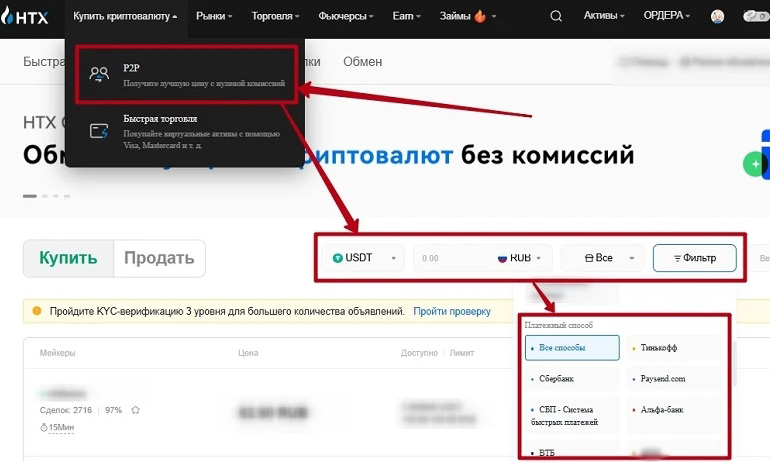Click the P2P people icon

pyautogui.click(x=99, y=74)
